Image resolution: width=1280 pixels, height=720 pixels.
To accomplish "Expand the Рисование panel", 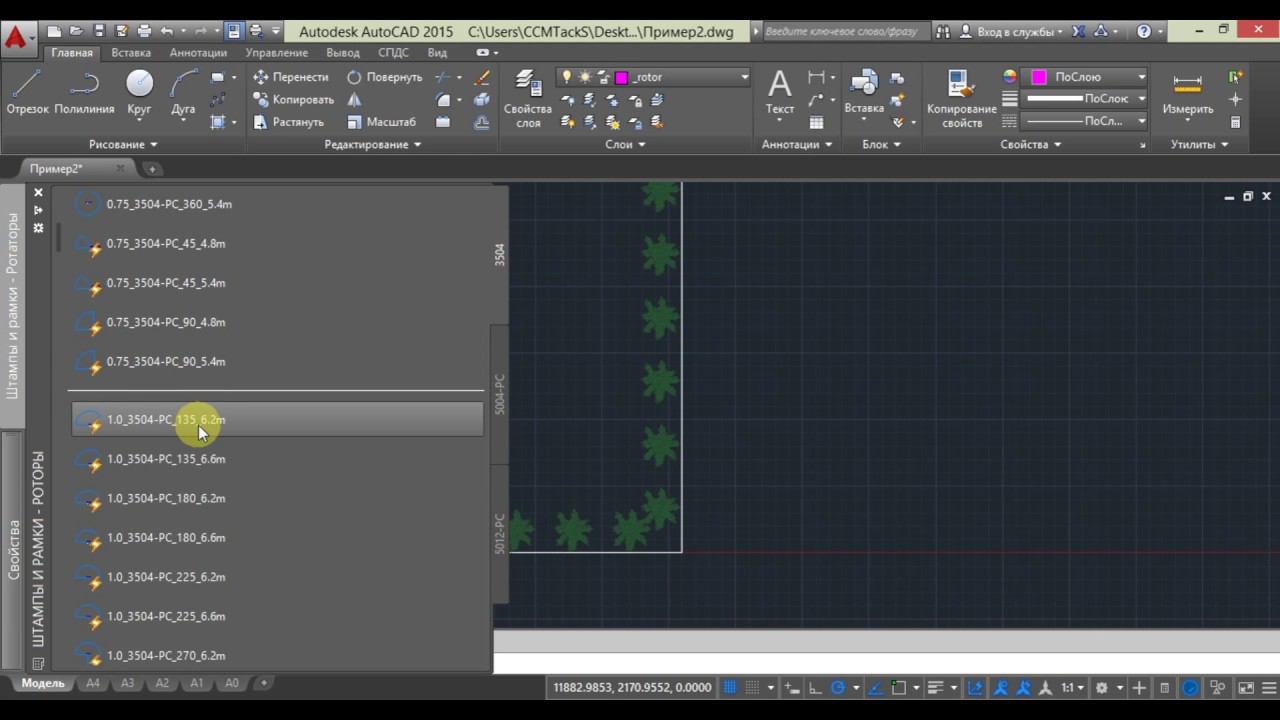I will click(x=123, y=144).
